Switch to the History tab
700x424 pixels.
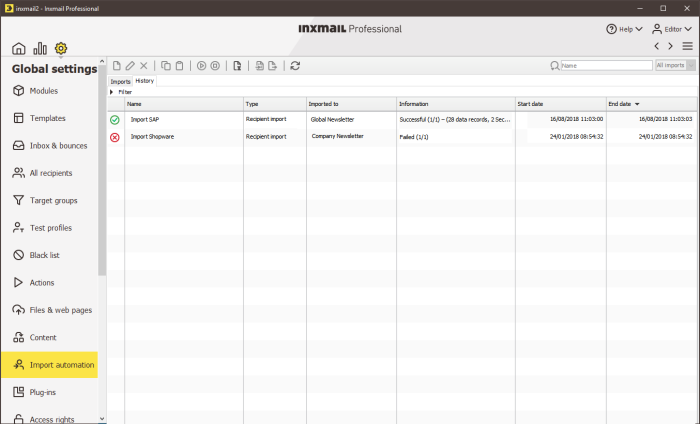click(145, 81)
